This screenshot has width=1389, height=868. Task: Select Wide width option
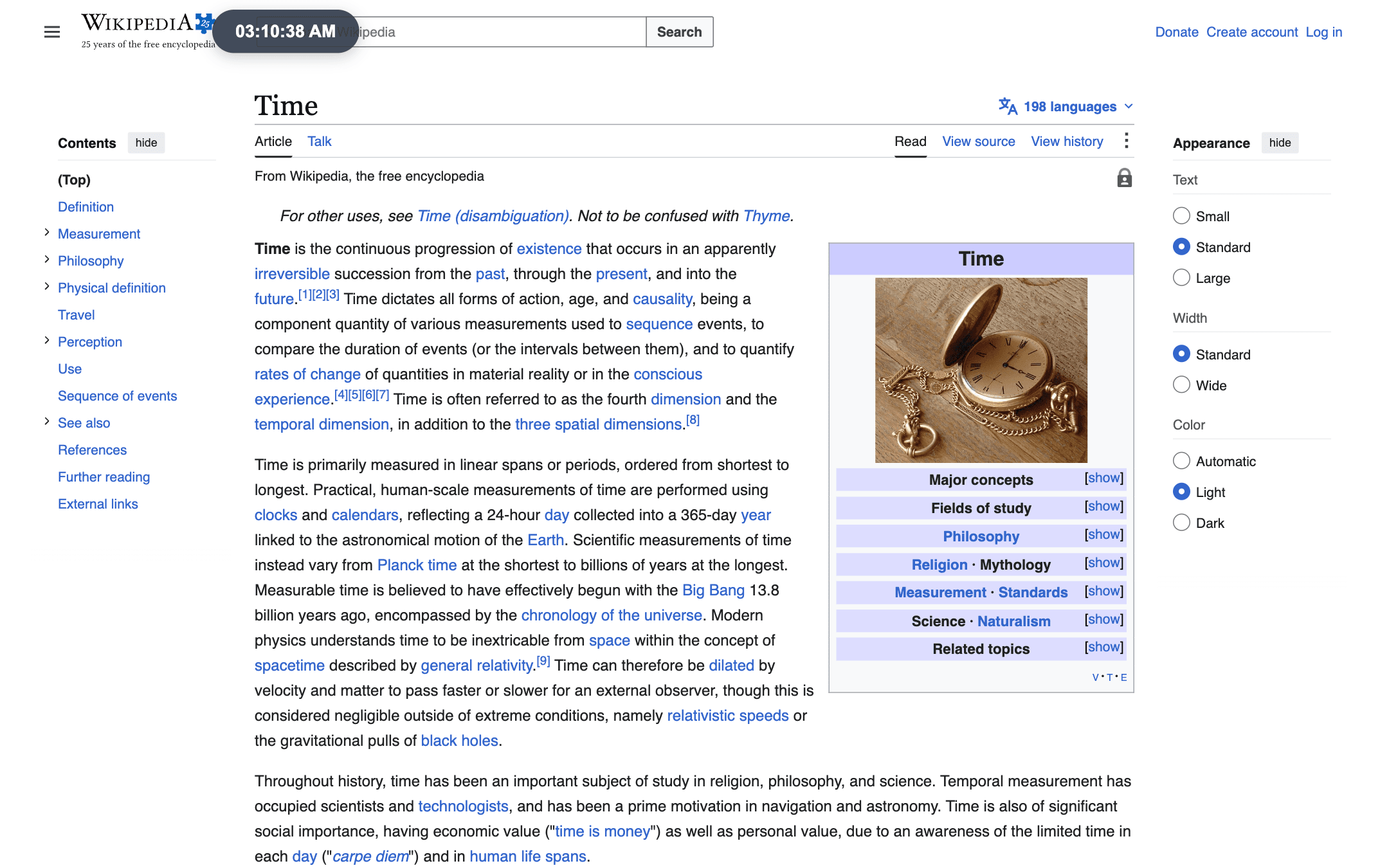[1181, 385]
